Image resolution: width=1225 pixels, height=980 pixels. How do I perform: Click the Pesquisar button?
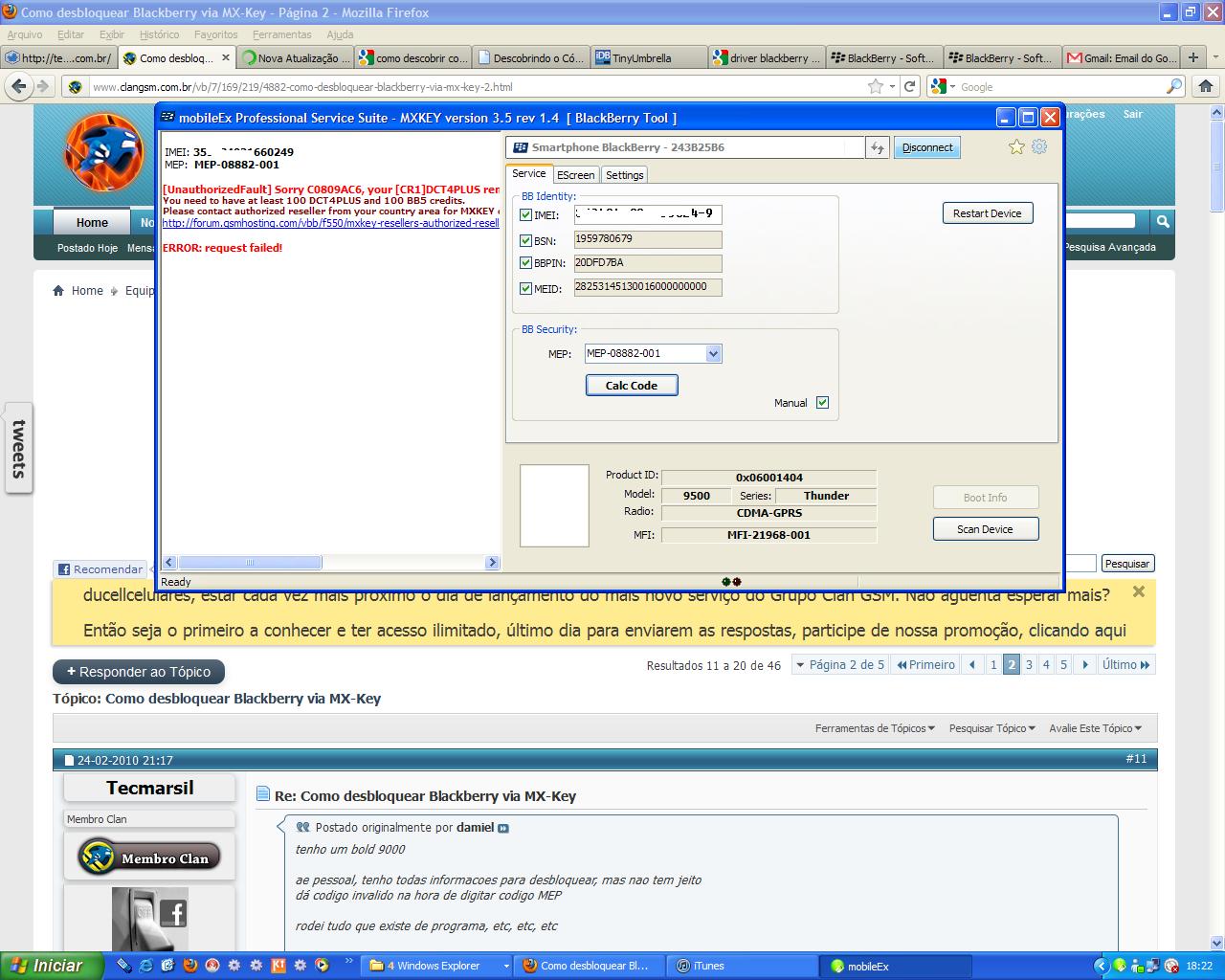tap(1127, 564)
